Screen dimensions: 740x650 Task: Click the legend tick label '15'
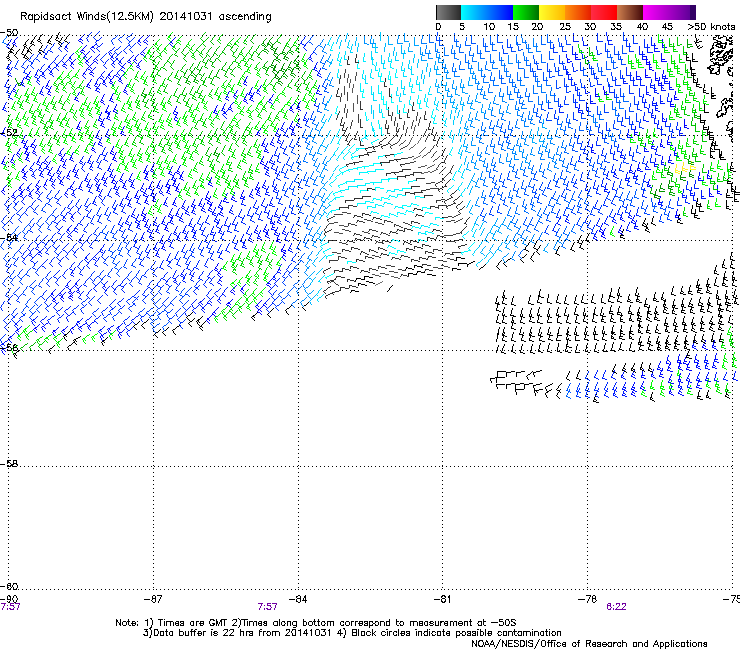pos(513,27)
